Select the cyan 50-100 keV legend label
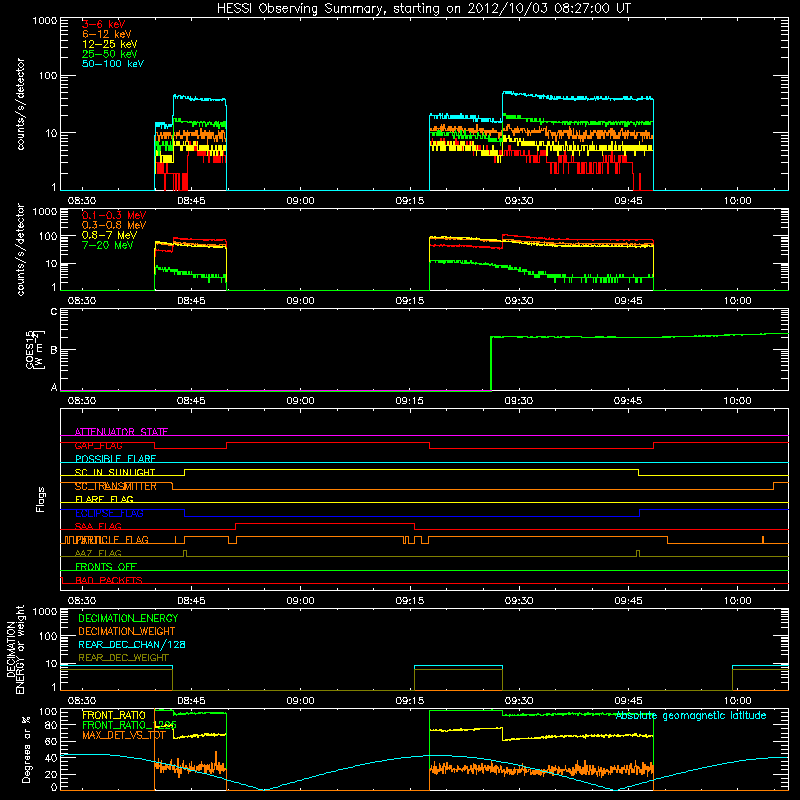Viewport: 800px width, 800px height. click(x=113, y=64)
